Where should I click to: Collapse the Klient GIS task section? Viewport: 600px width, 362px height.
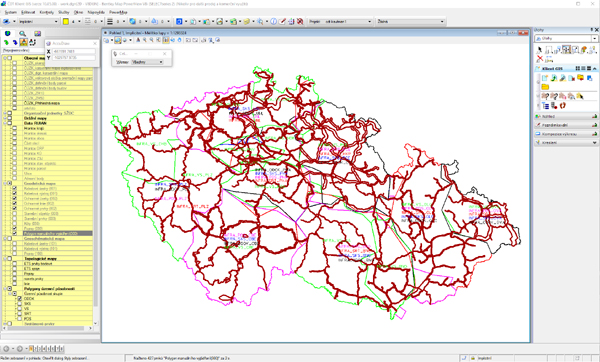pos(595,68)
